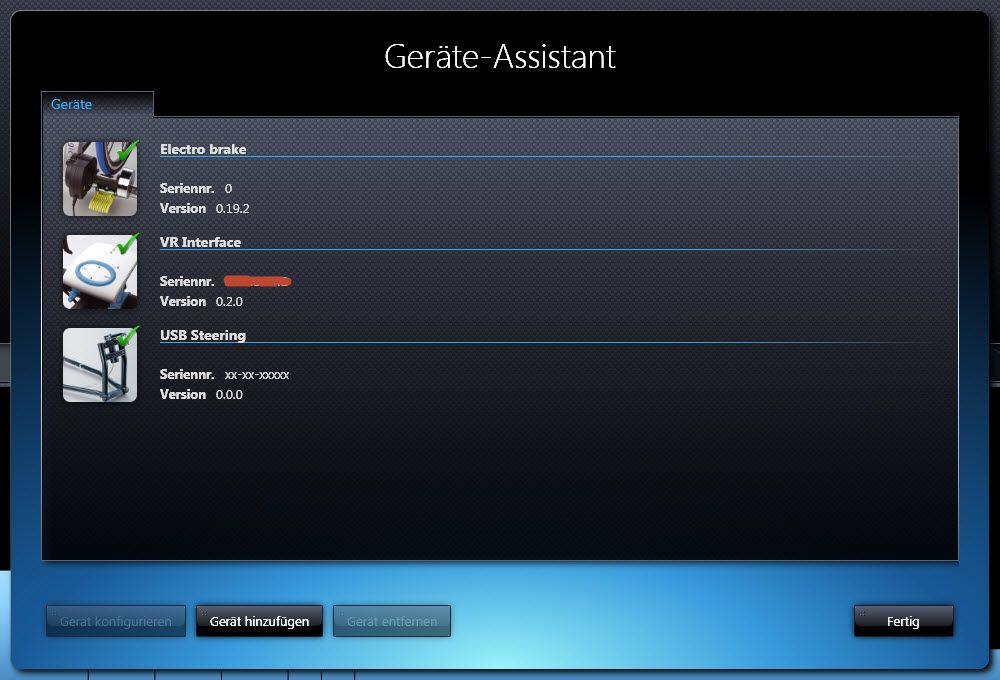The width and height of the screenshot is (1000, 680).
Task: Click green checkmark on USB Steering
Action: pos(127,335)
